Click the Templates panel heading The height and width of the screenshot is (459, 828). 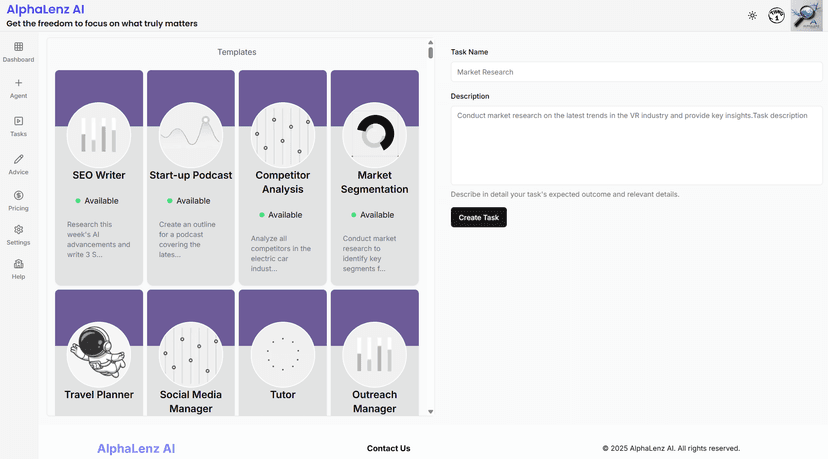click(237, 52)
